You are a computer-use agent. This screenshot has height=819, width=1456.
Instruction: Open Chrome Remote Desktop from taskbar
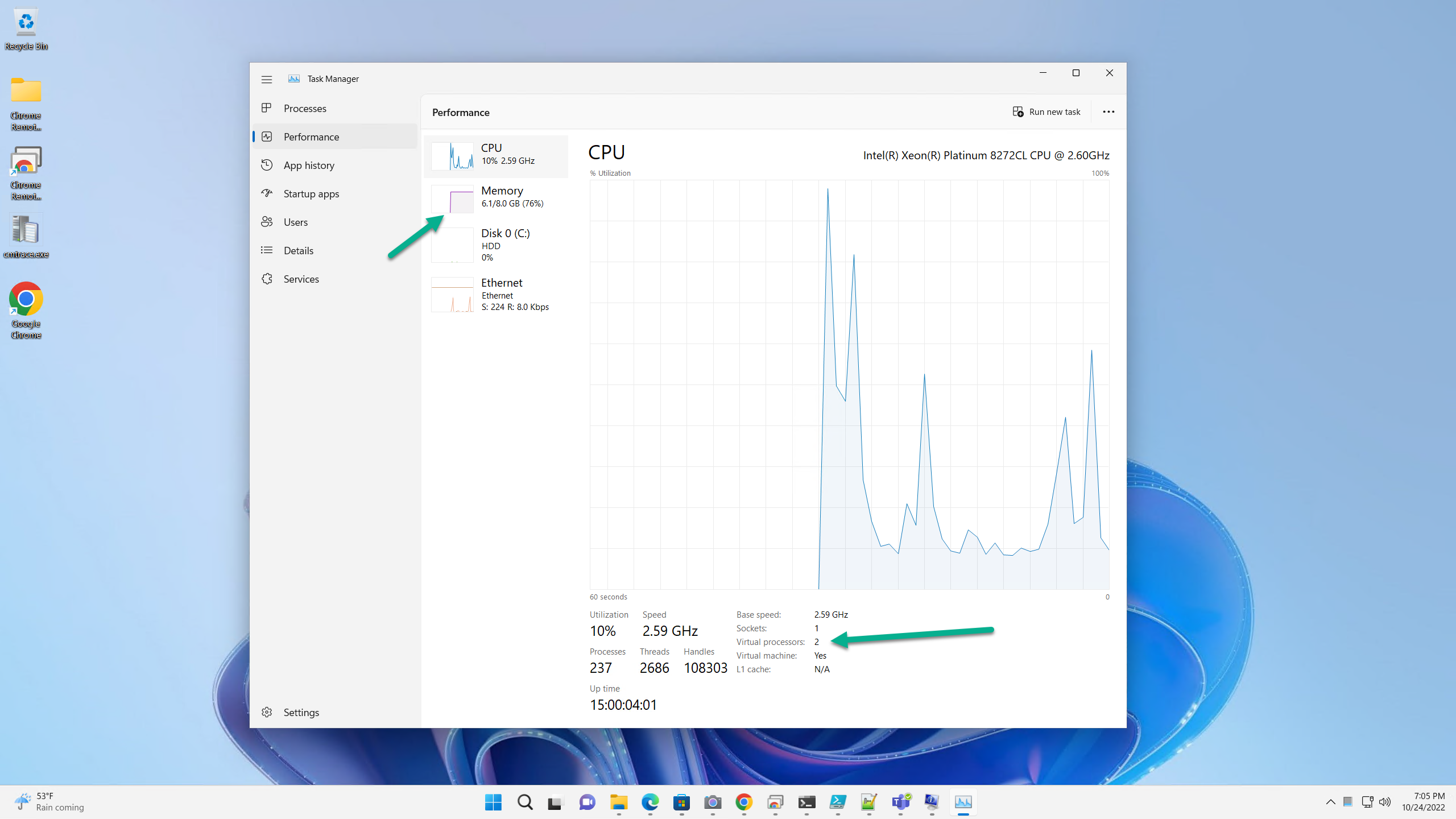click(x=775, y=802)
